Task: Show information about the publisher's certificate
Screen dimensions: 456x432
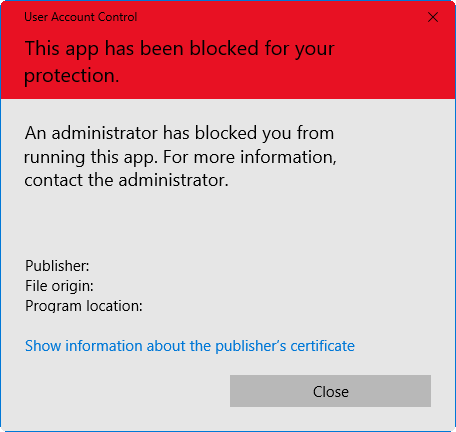Action: (190, 346)
